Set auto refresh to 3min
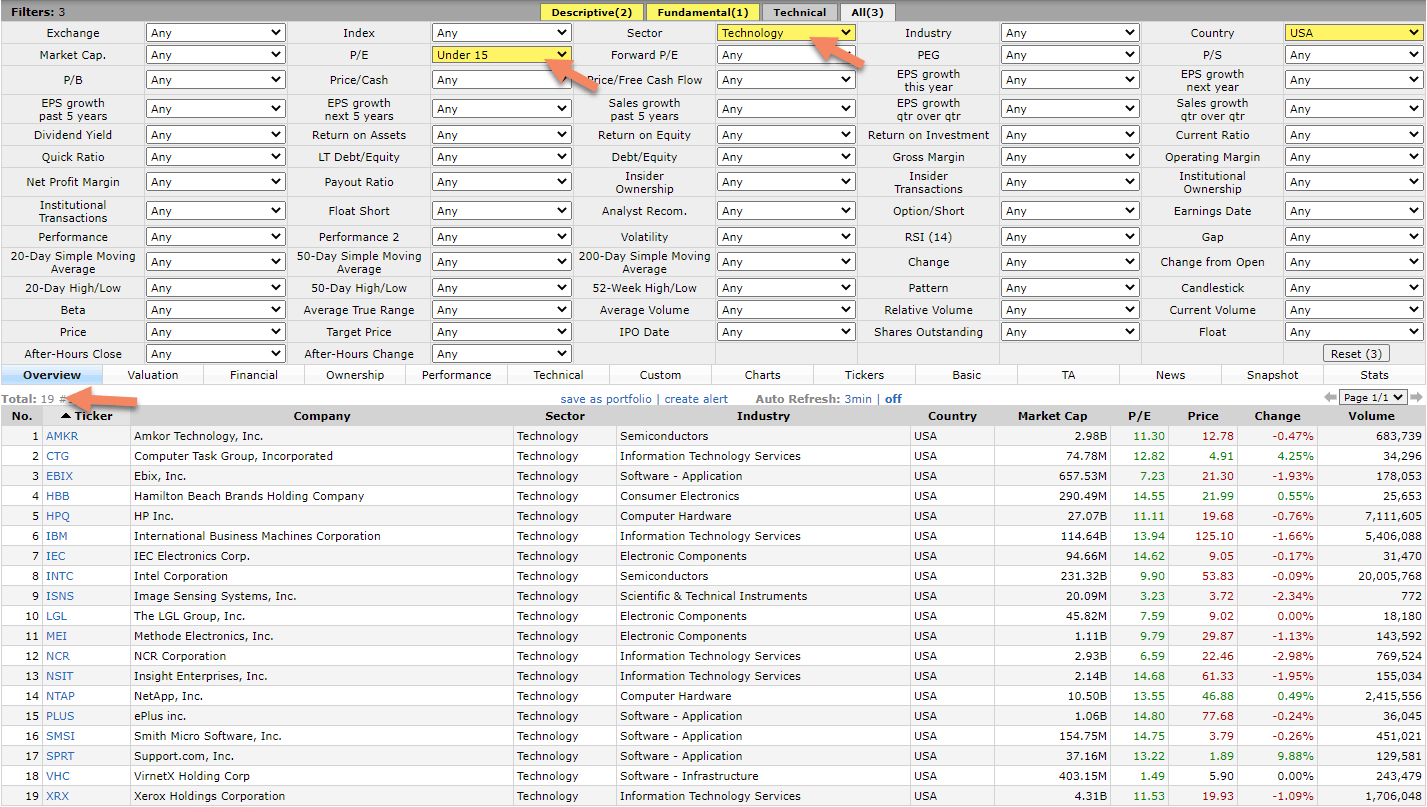This screenshot has width=1427, height=807. click(857, 399)
